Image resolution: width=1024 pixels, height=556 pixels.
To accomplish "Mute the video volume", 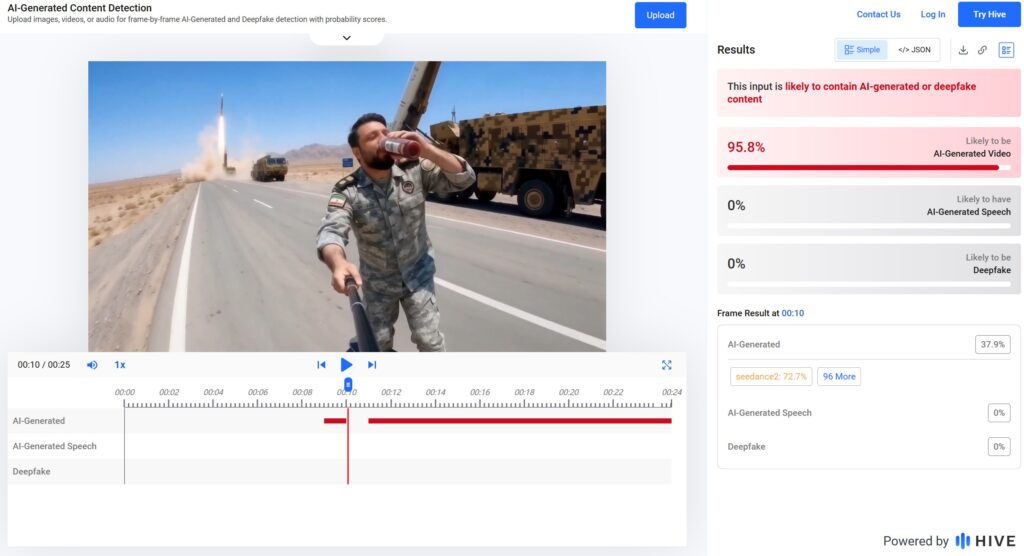I will tap(92, 365).
